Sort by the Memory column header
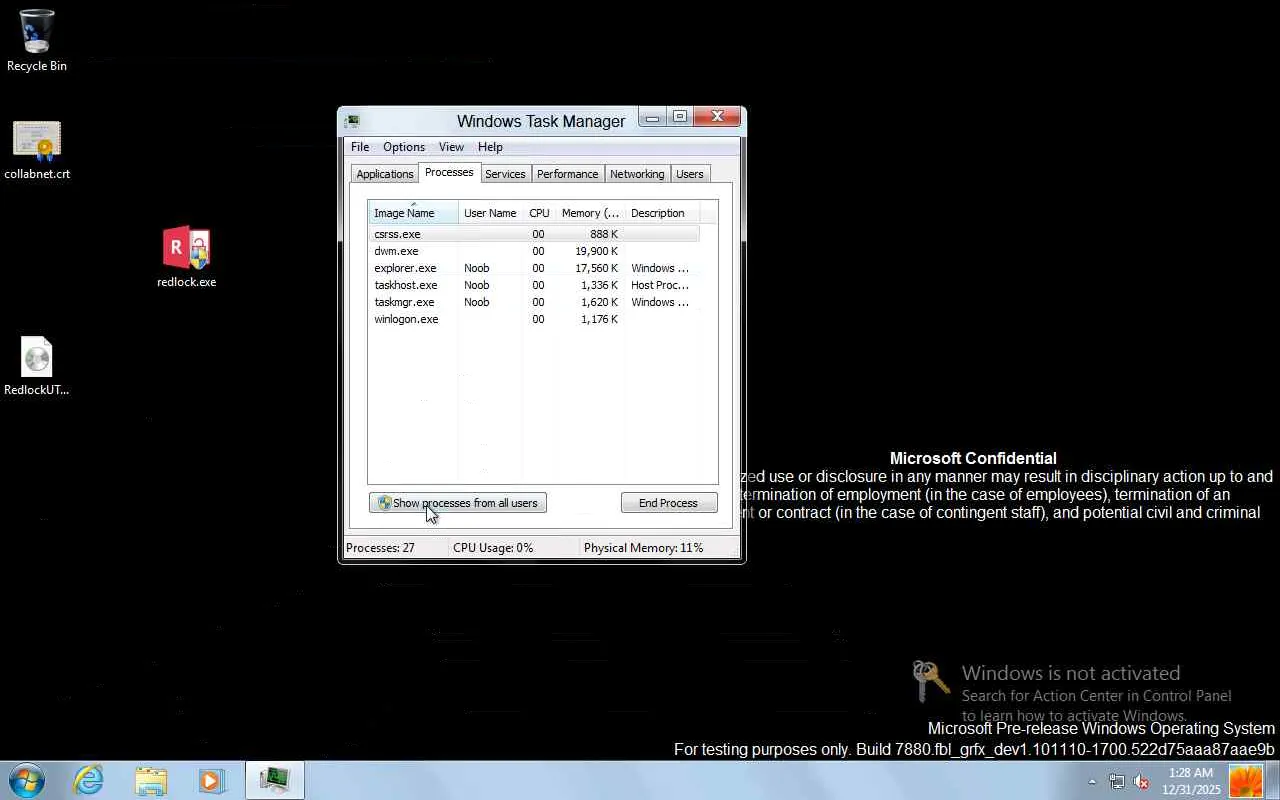Viewport: 1280px width, 800px height. pyautogui.click(x=590, y=213)
